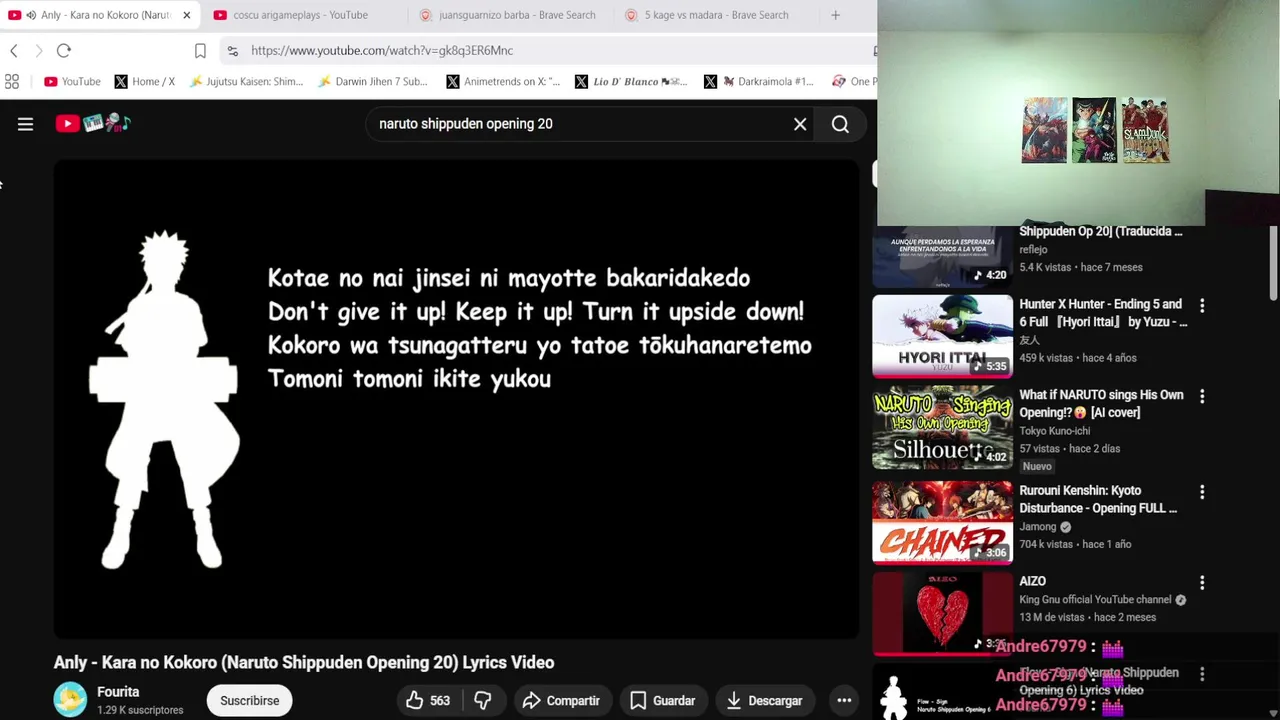Open options menu for Hunter X Hunter video
The height and width of the screenshot is (720, 1280).
click(1202, 305)
